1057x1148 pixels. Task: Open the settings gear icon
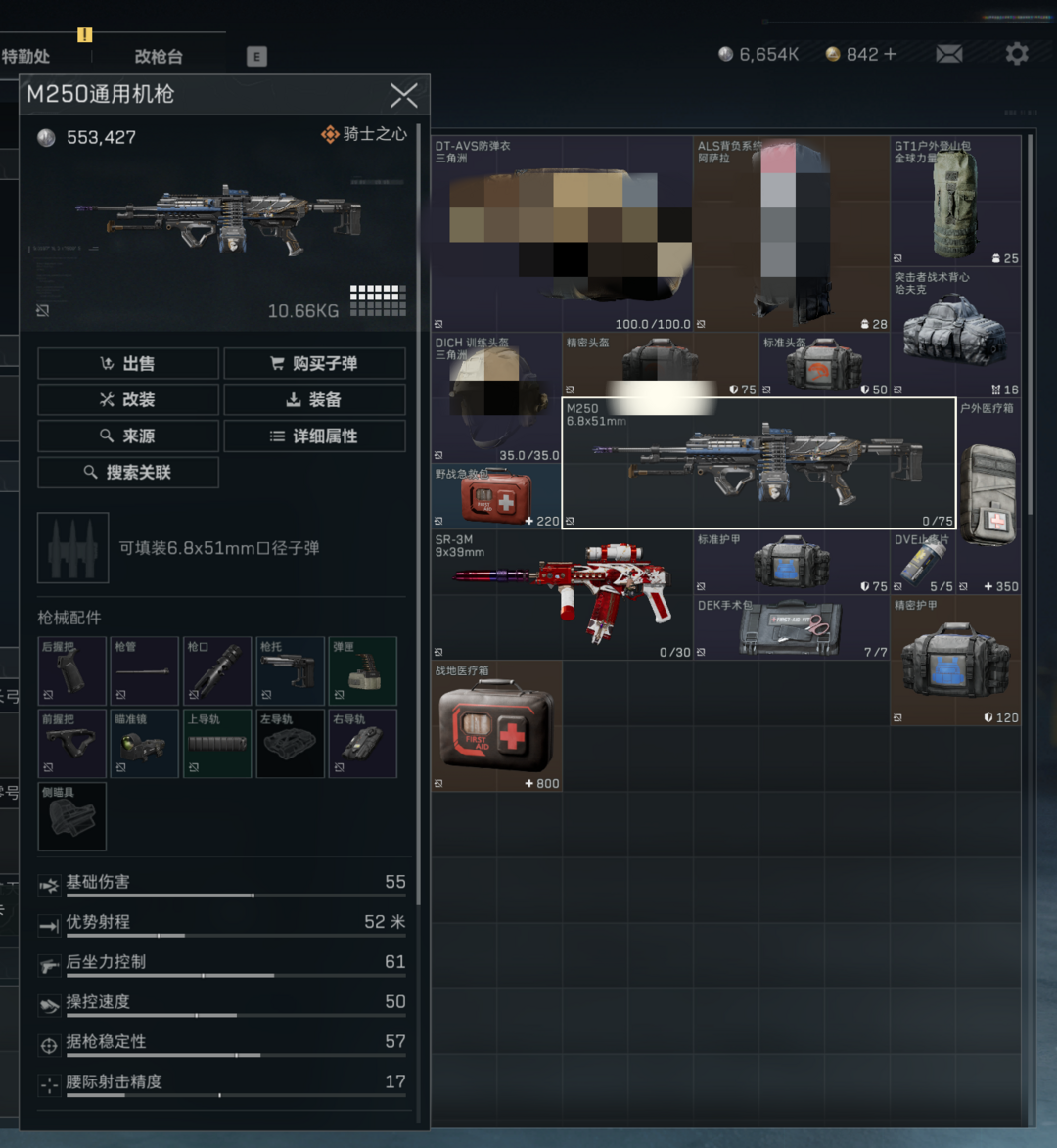pyautogui.click(x=1017, y=54)
